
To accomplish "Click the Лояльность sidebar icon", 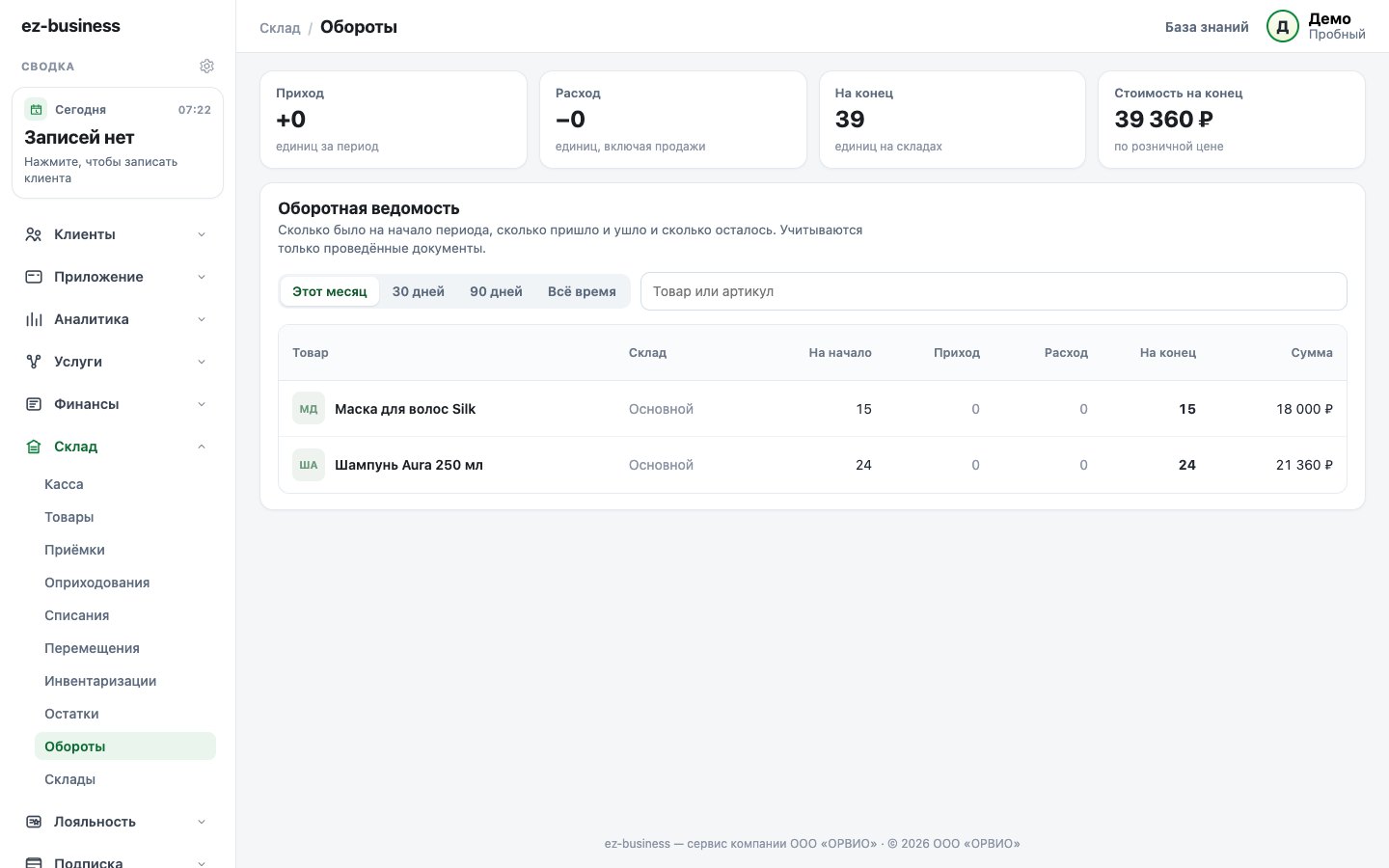I will pos(34,822).
